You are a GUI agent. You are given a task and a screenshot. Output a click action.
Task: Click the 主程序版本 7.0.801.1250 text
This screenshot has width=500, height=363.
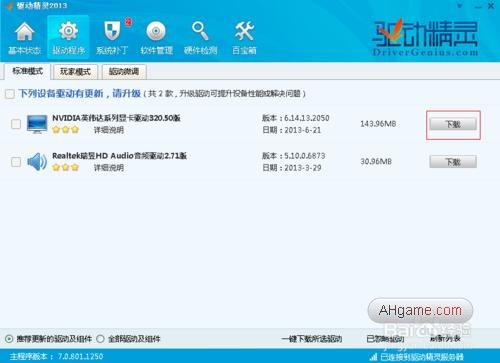pyautogui.click(x=57, y=357)
